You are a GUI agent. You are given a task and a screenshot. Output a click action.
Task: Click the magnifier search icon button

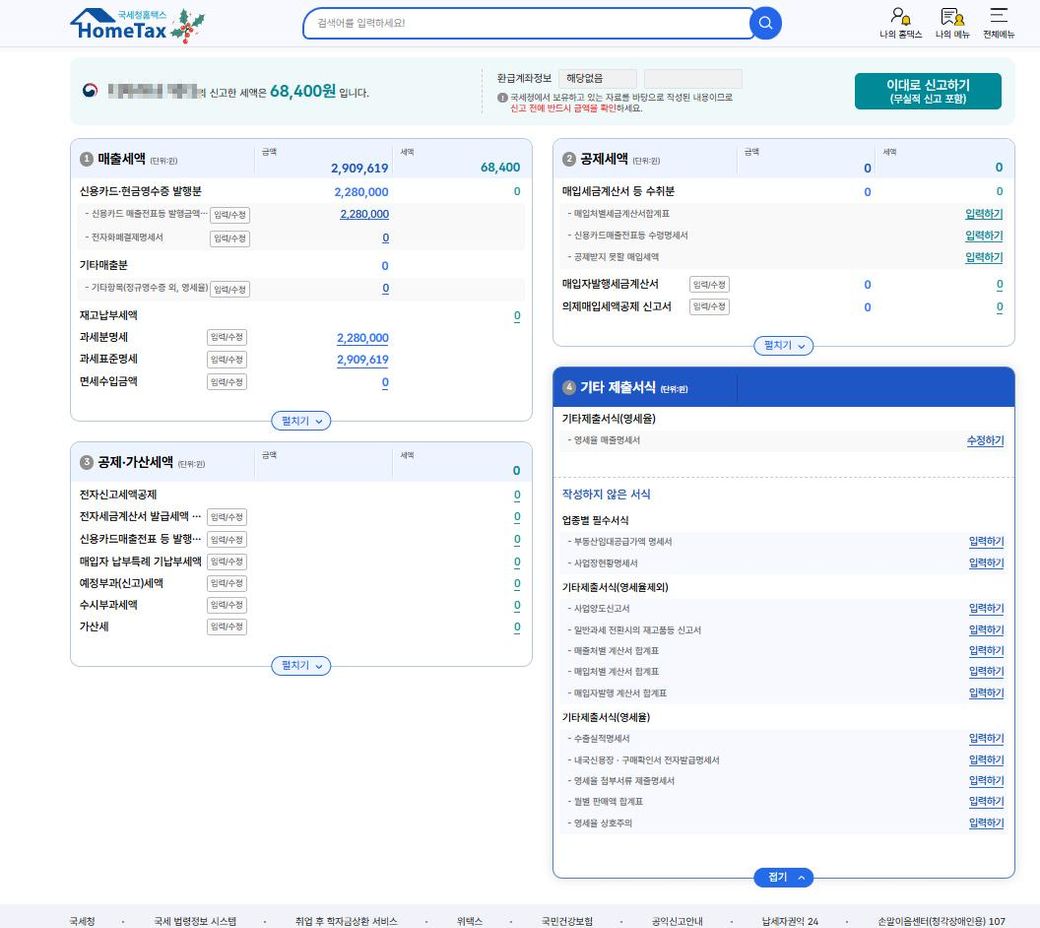coord(765,23)
